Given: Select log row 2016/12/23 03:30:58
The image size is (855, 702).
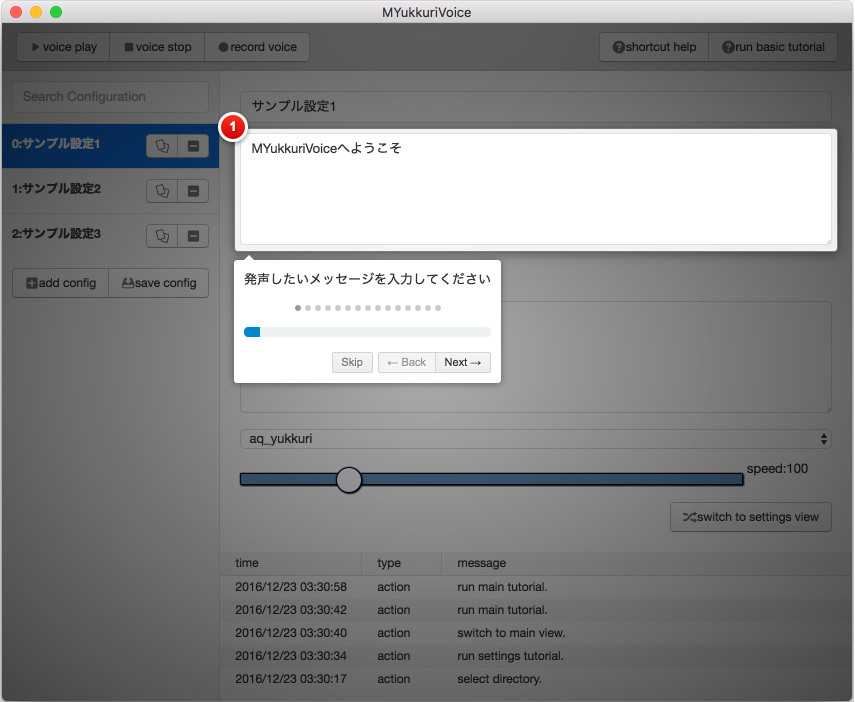Looking at the screenshot, I should click(537, 587).
